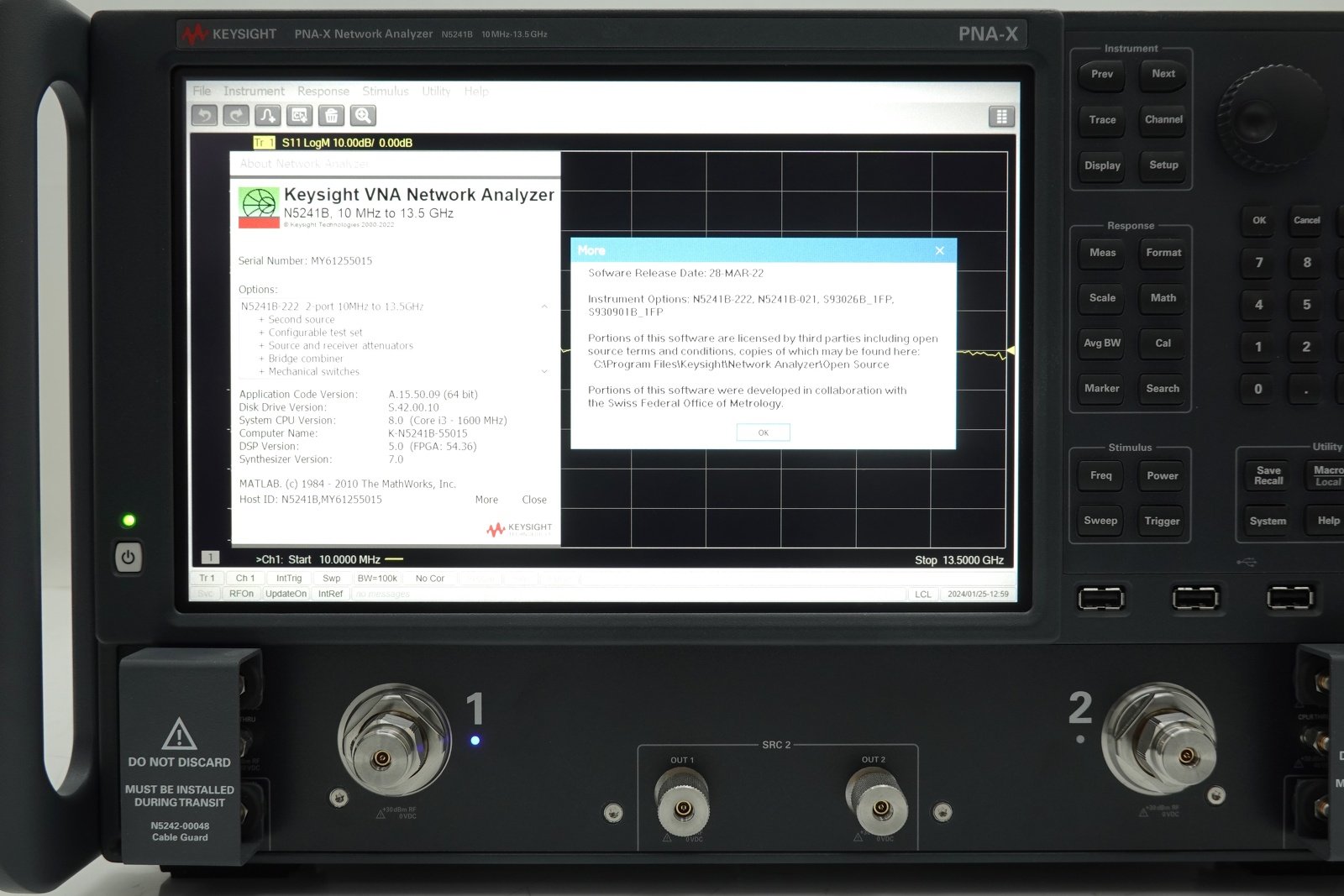This screenshot has height=896, width=1344.
Task: Toggle IntRef reference status button
Action: [x=330, y=594]
